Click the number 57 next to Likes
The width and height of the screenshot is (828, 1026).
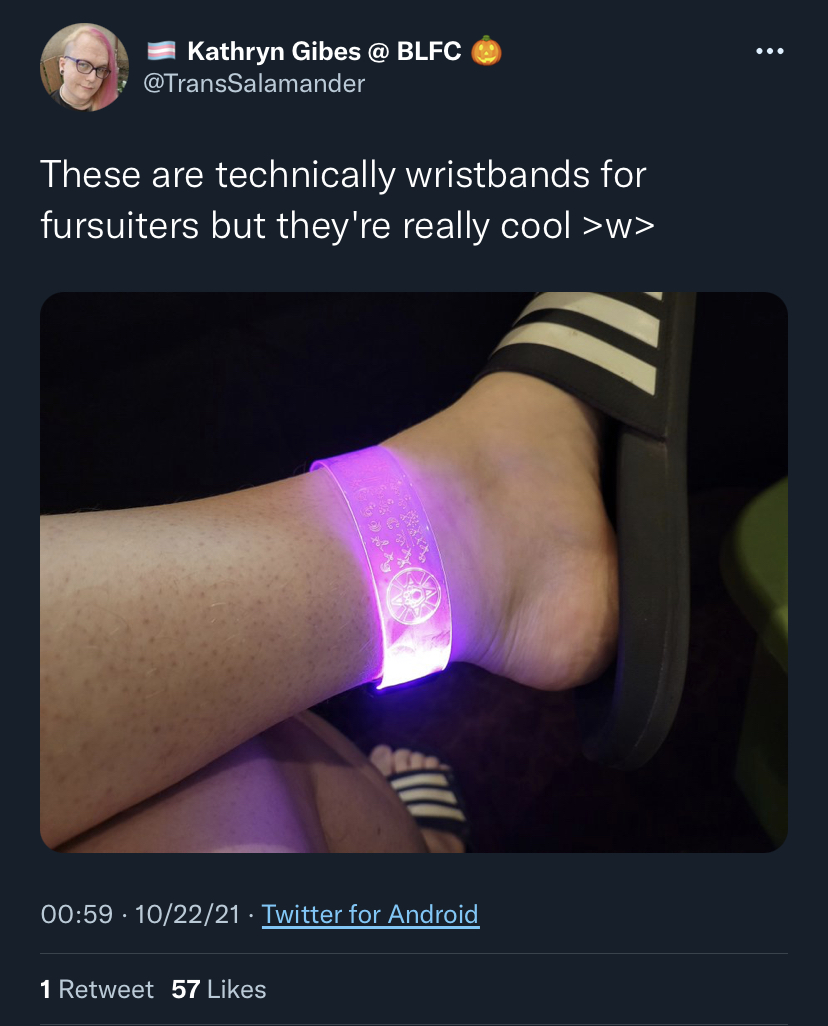pyautogui.click(x=186, y=989)
